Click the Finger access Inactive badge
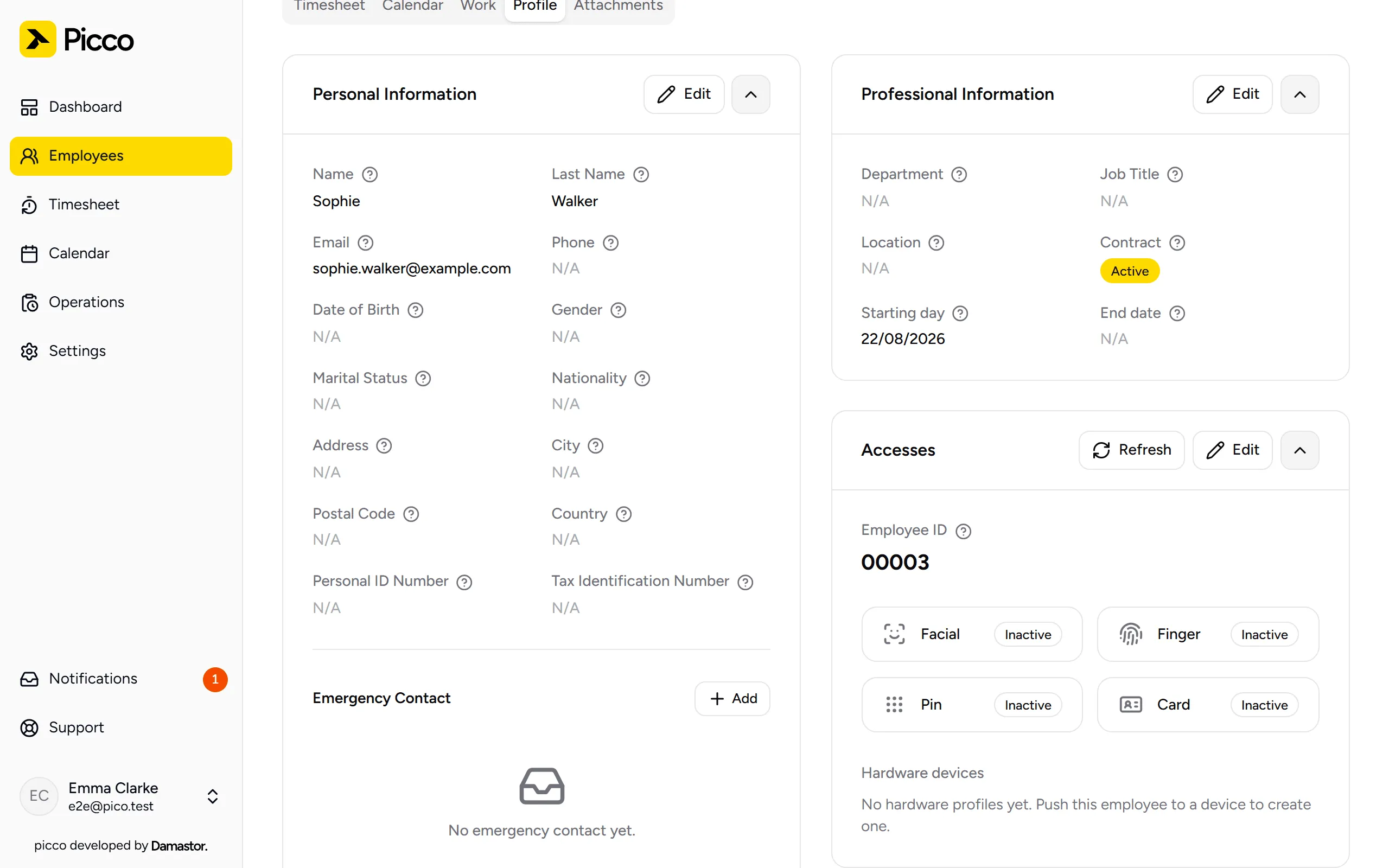 point(1264,634)
